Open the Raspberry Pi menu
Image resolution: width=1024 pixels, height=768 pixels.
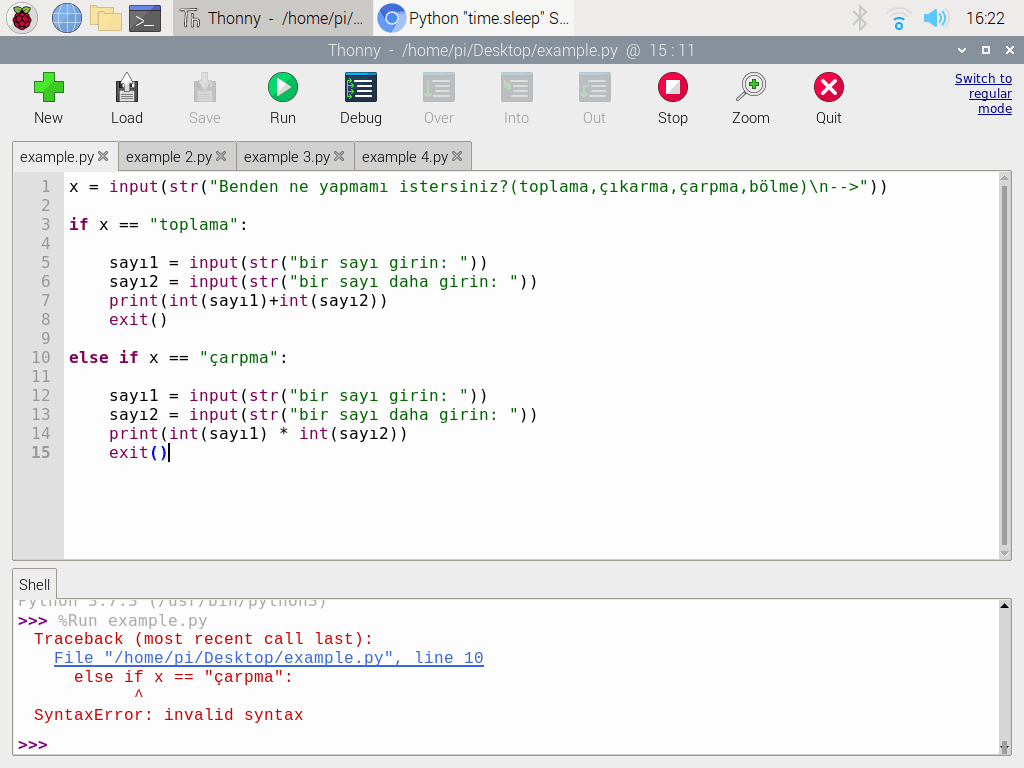click(x=22, y=18)
